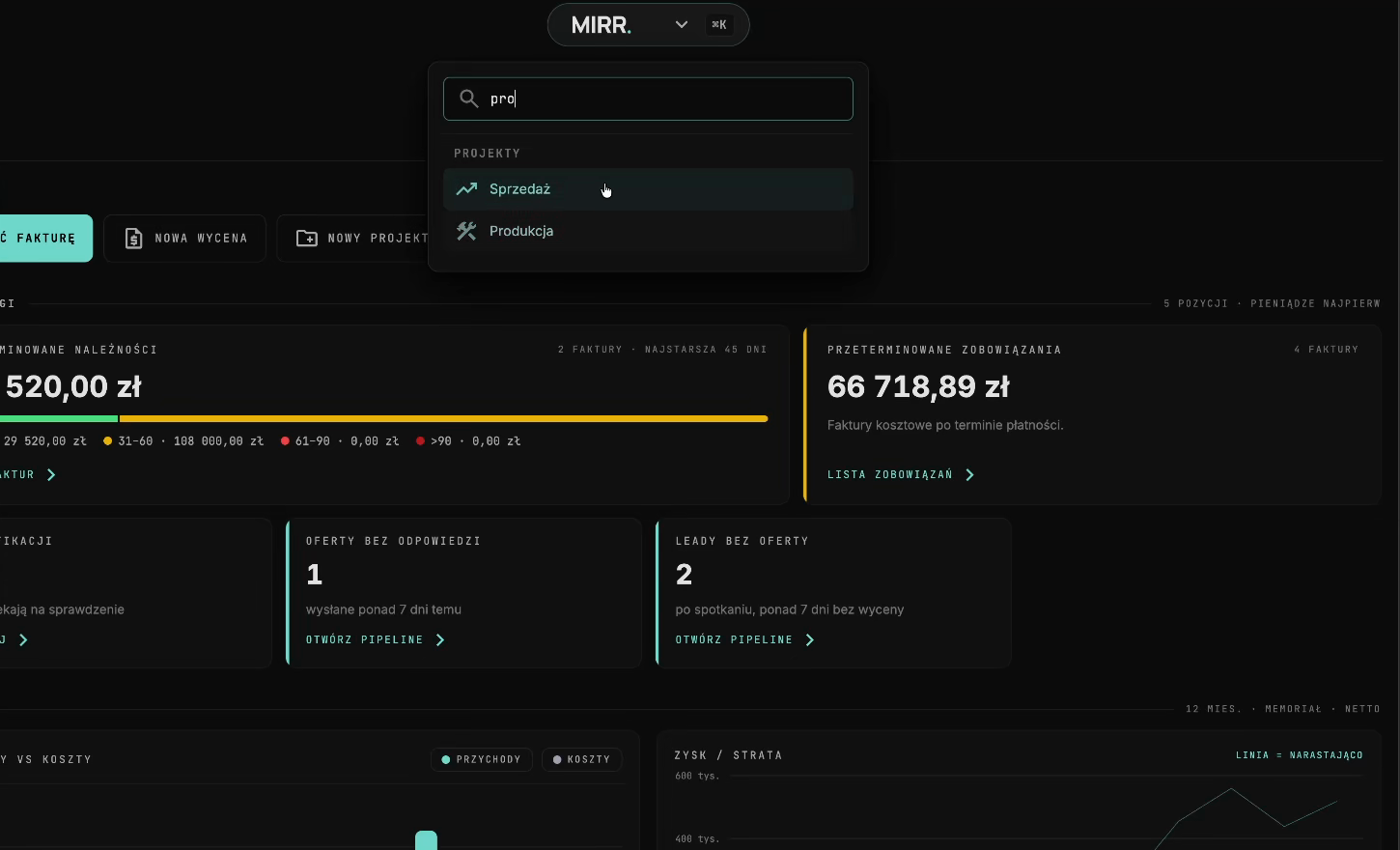Click the green aging bar segment

tap(59, 419)
